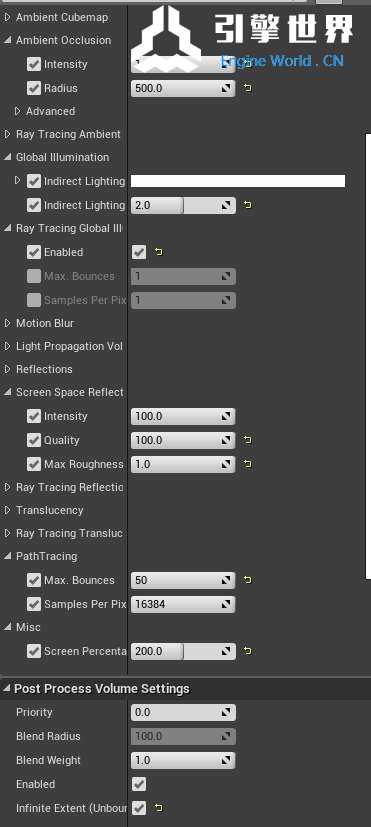Viewport: 371px width, 827px height.
Task: Toggle Ambient Occlusion Intensity override checkbox
Action: pos(34,64)
